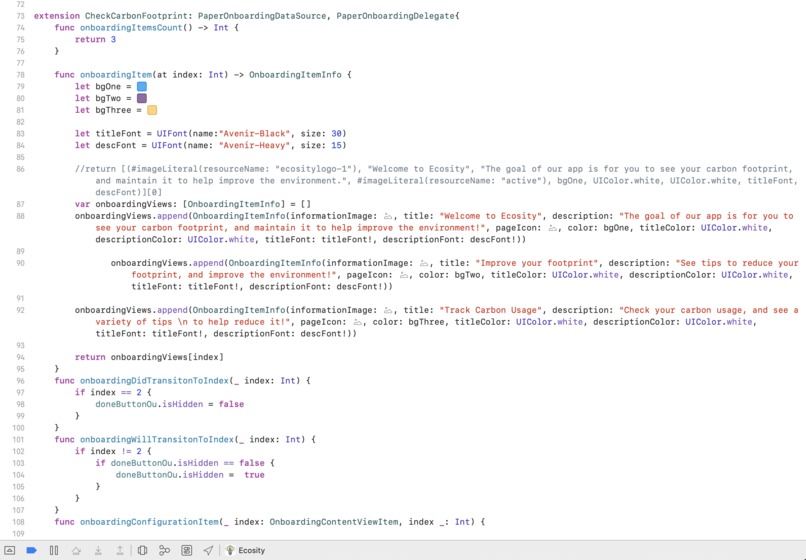Click "onboardingDidTransitonToIndex" function name

[154, 381]
